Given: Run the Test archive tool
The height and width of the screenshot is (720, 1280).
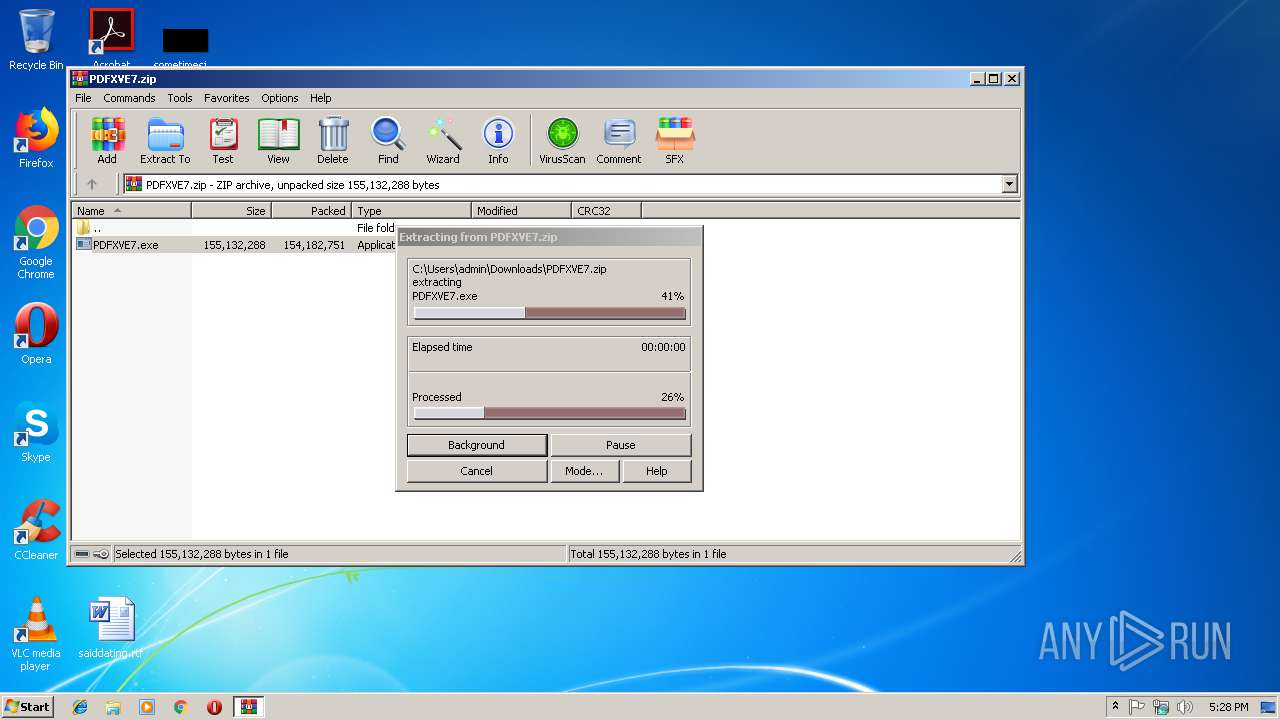Looking at the screenshot, I should pyautogui.click(x=223, y=140).
